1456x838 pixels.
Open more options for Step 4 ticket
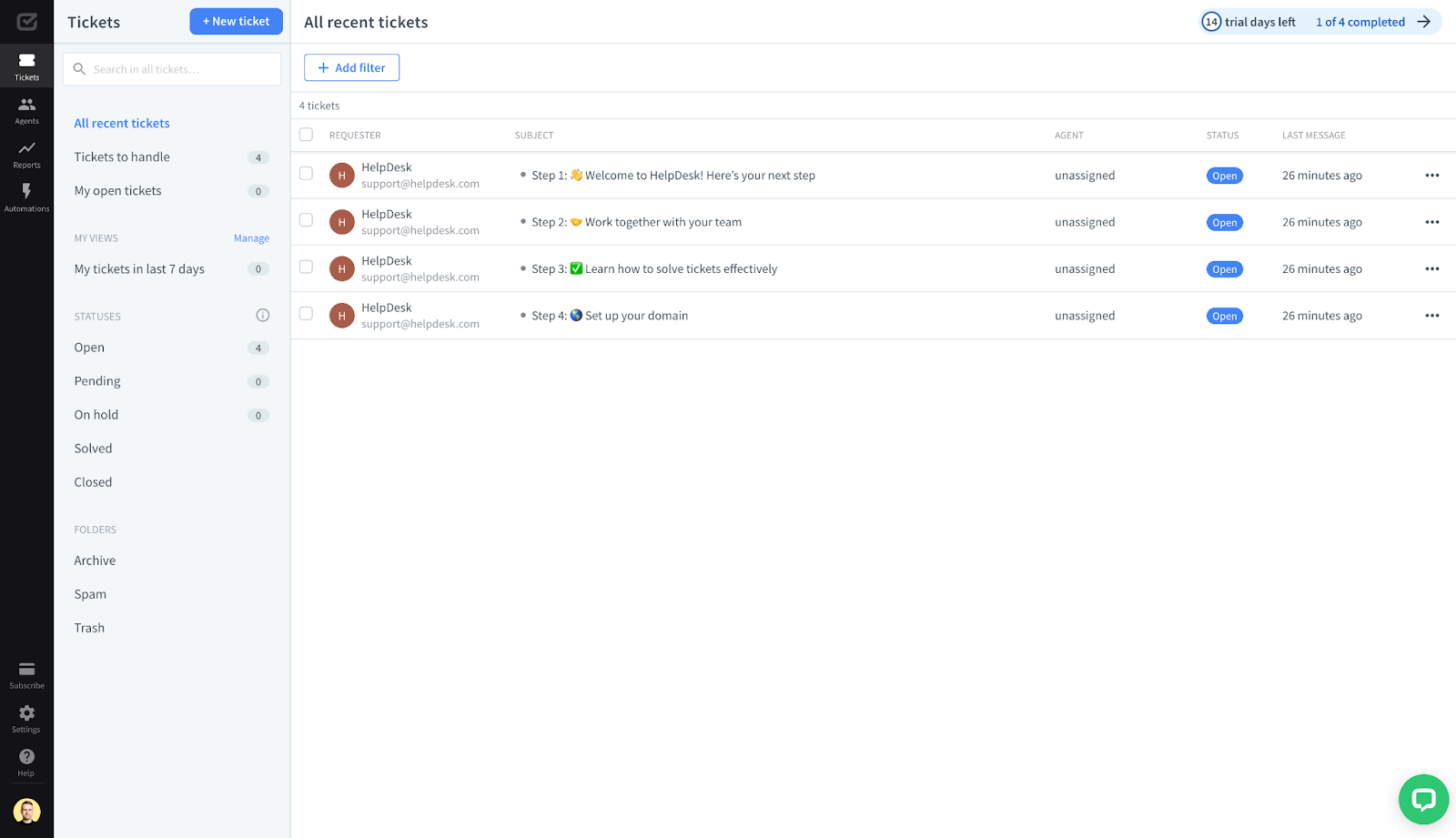coord(1432,316)
